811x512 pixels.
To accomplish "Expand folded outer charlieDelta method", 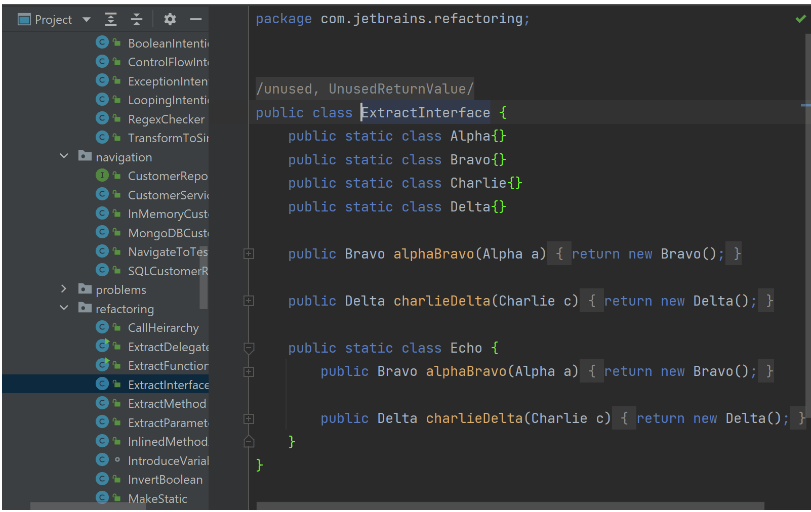I will point(249,300).
